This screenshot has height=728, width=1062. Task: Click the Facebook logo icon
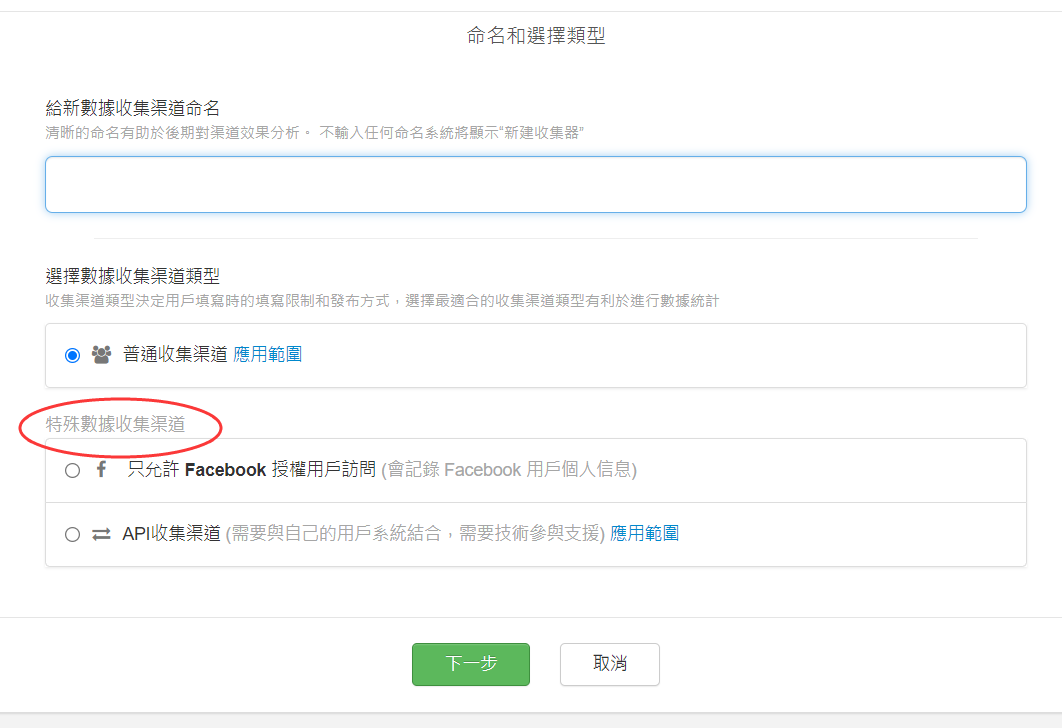101,469
